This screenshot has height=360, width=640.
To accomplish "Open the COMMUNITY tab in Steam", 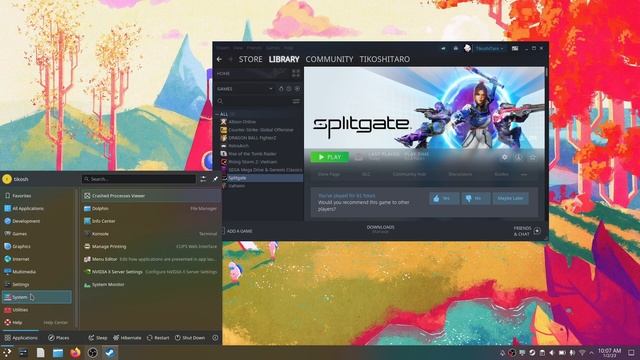I will 329,59.
